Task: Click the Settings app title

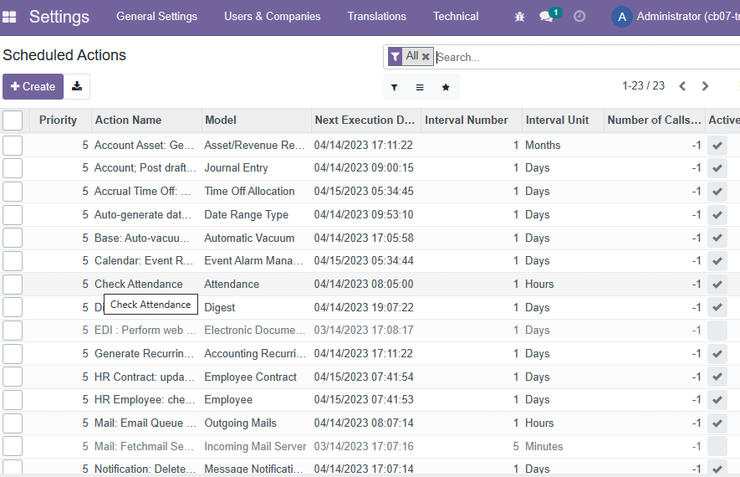Action: click(x=59, y=17)
